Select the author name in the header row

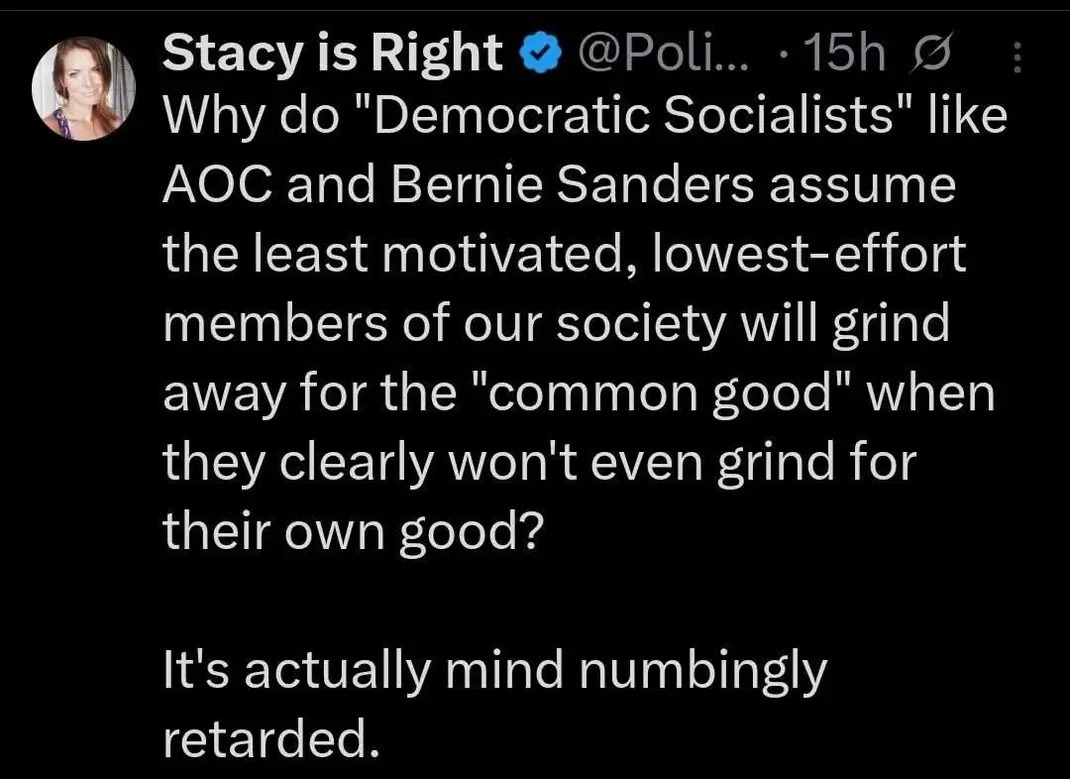tap(330, 52)
